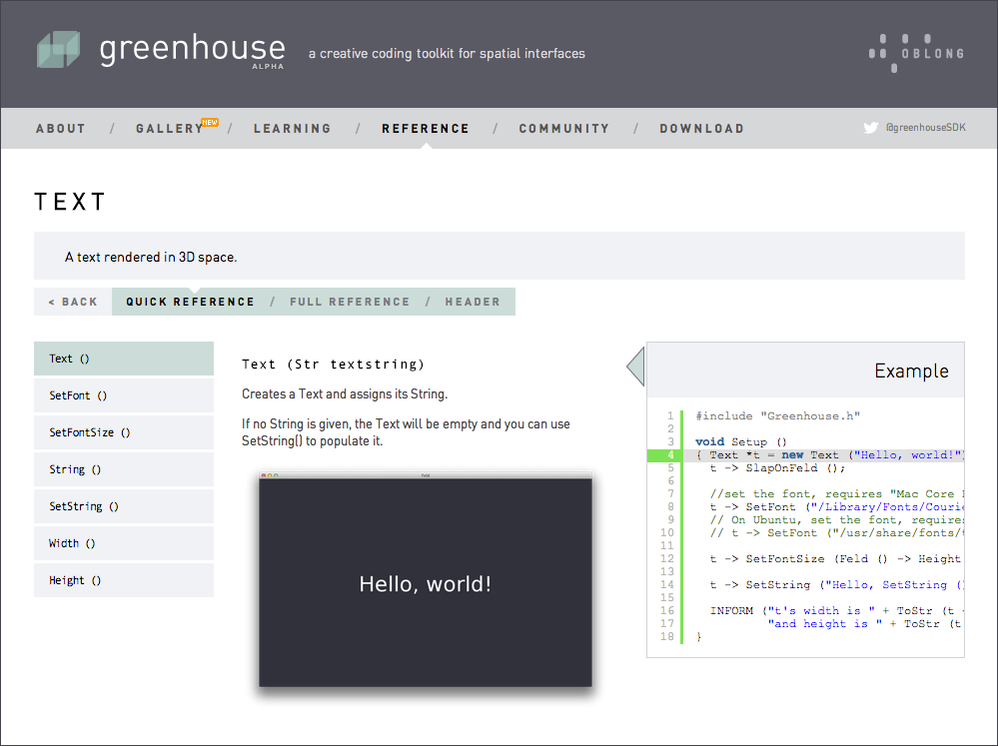Select SetFontSize () in the method list
This screenshot has width=998, height=746.
pyautogui.click(x=123, y=432)
